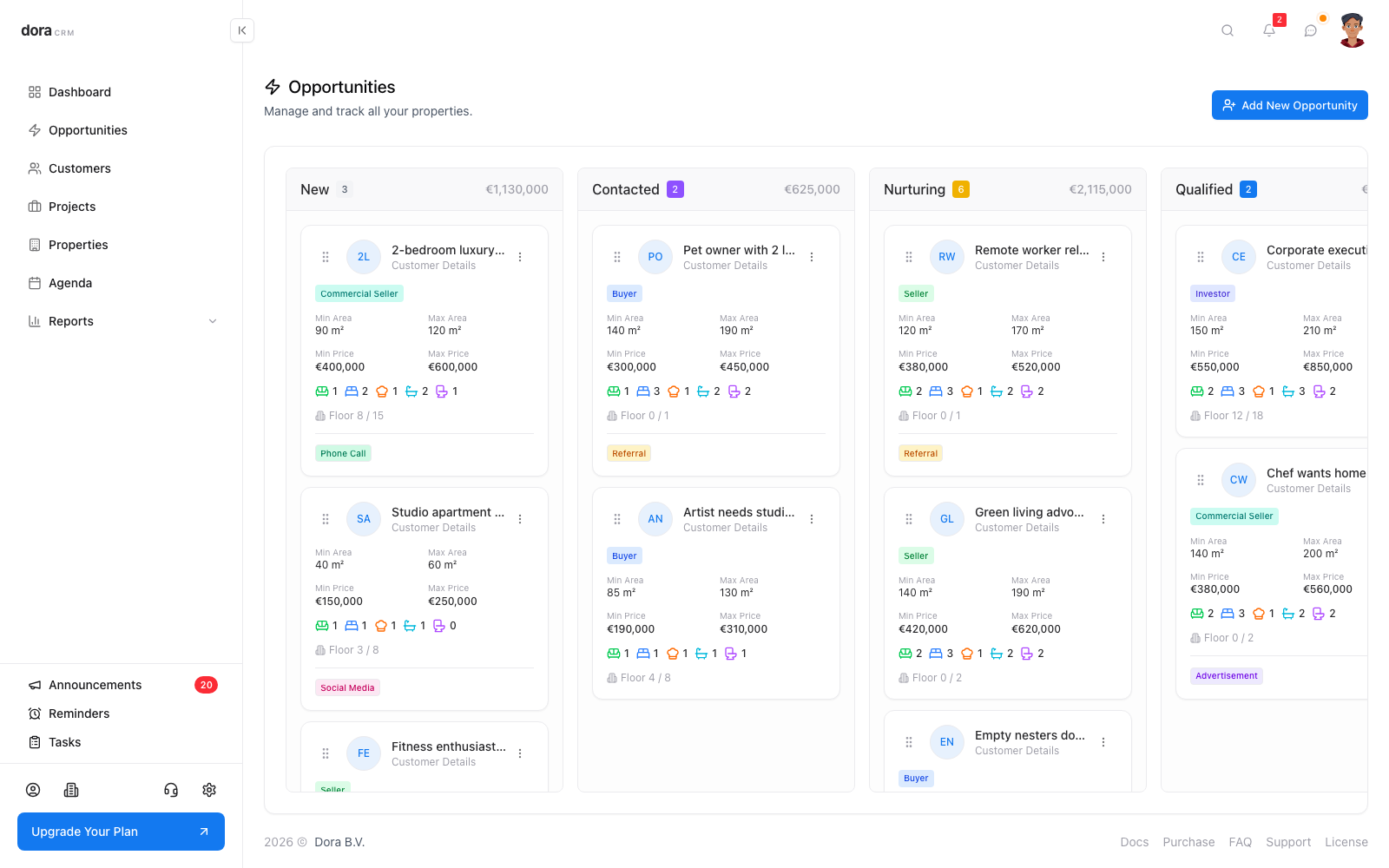Click the Advertisement tag on Chef card
Image resolution: width=1389 pixels, height=868 pixels.
pos(1227,675)
